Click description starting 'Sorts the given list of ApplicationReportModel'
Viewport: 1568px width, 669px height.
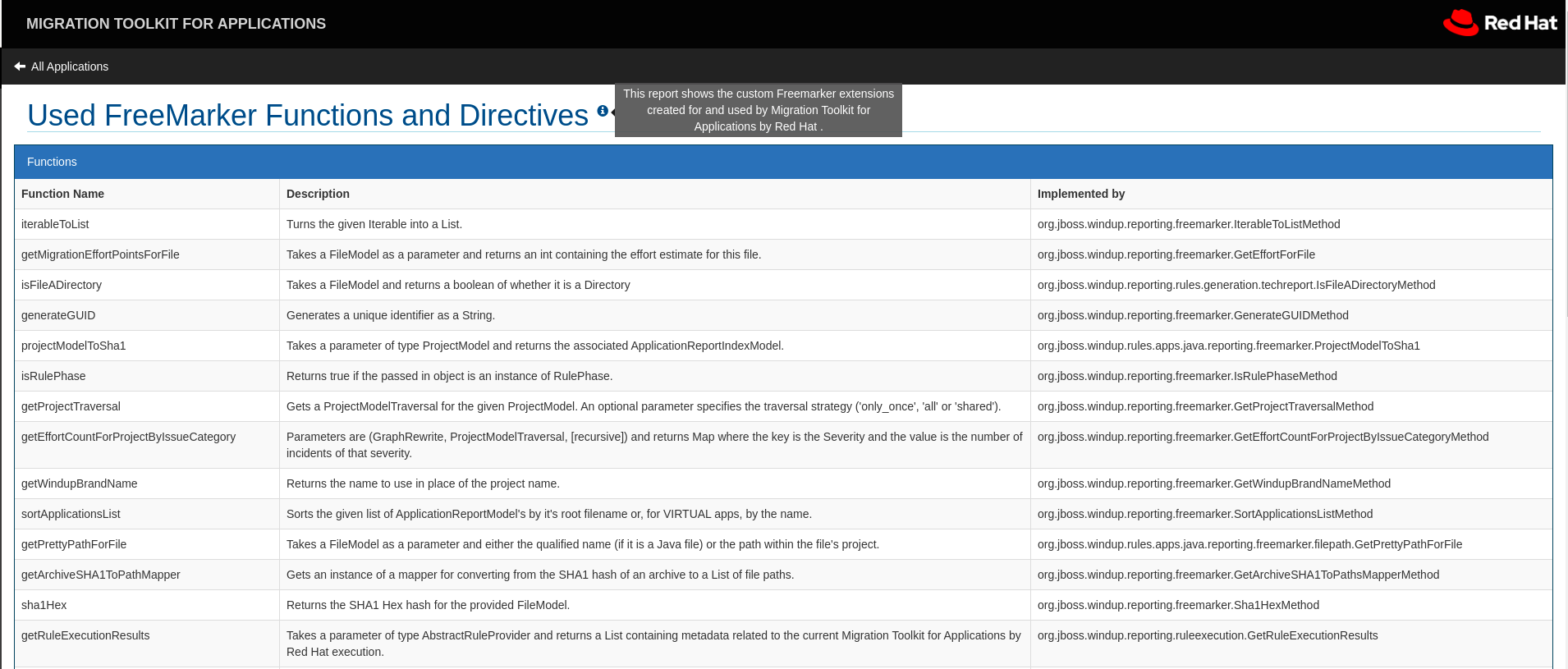pyautogui.click(x=549, y=514)
